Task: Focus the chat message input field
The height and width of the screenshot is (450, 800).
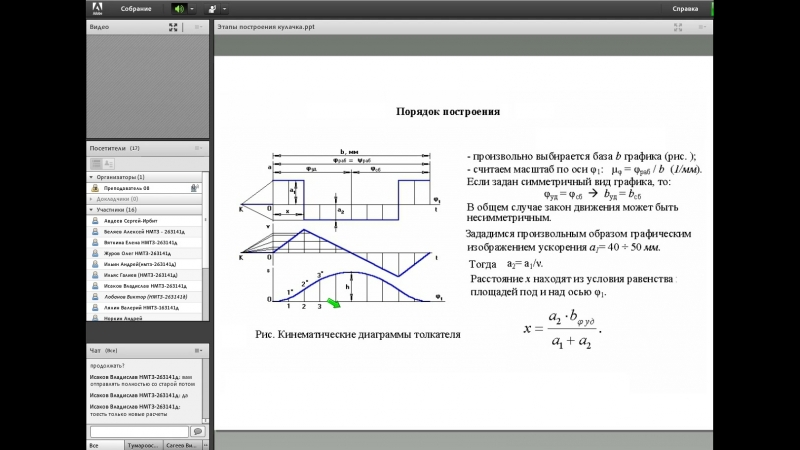Action: (139, 432)
